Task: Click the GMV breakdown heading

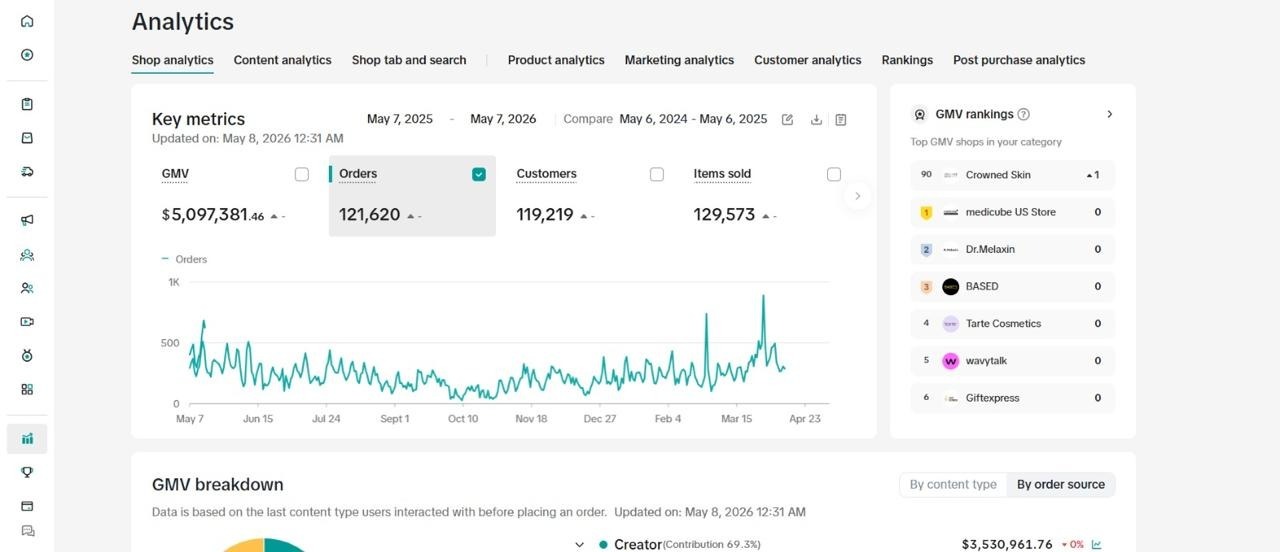Action: pyautogui.click(x=218, y=485)
